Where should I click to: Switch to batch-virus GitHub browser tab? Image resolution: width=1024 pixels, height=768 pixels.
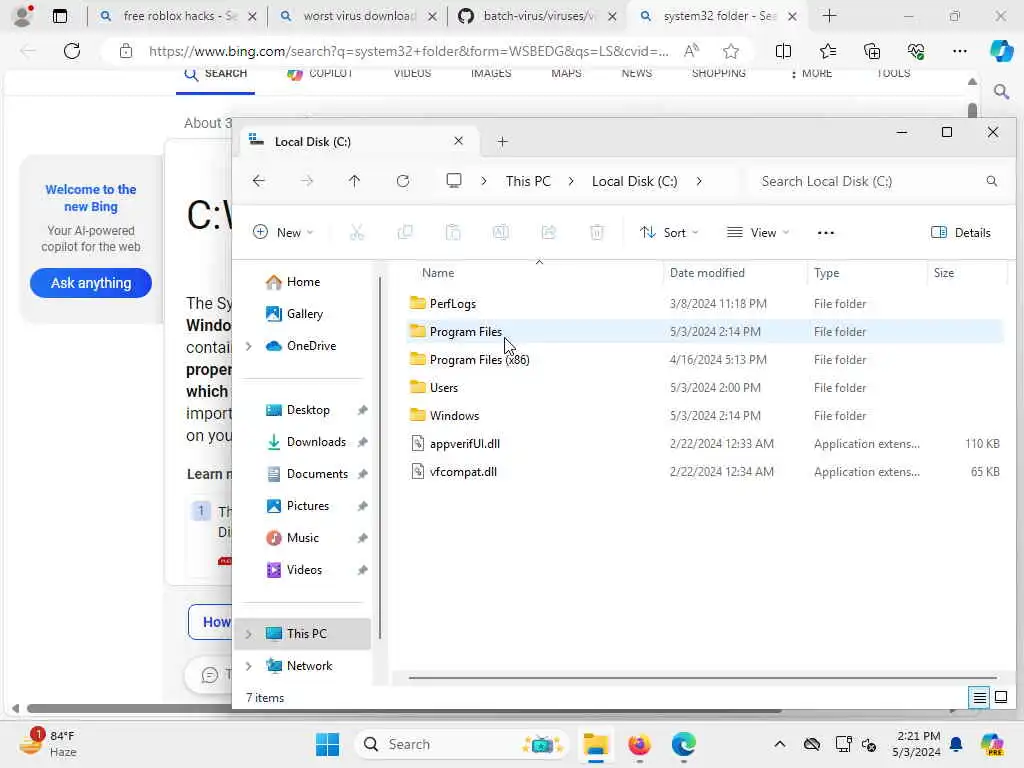pyautogui.click(x=537, y=16)
